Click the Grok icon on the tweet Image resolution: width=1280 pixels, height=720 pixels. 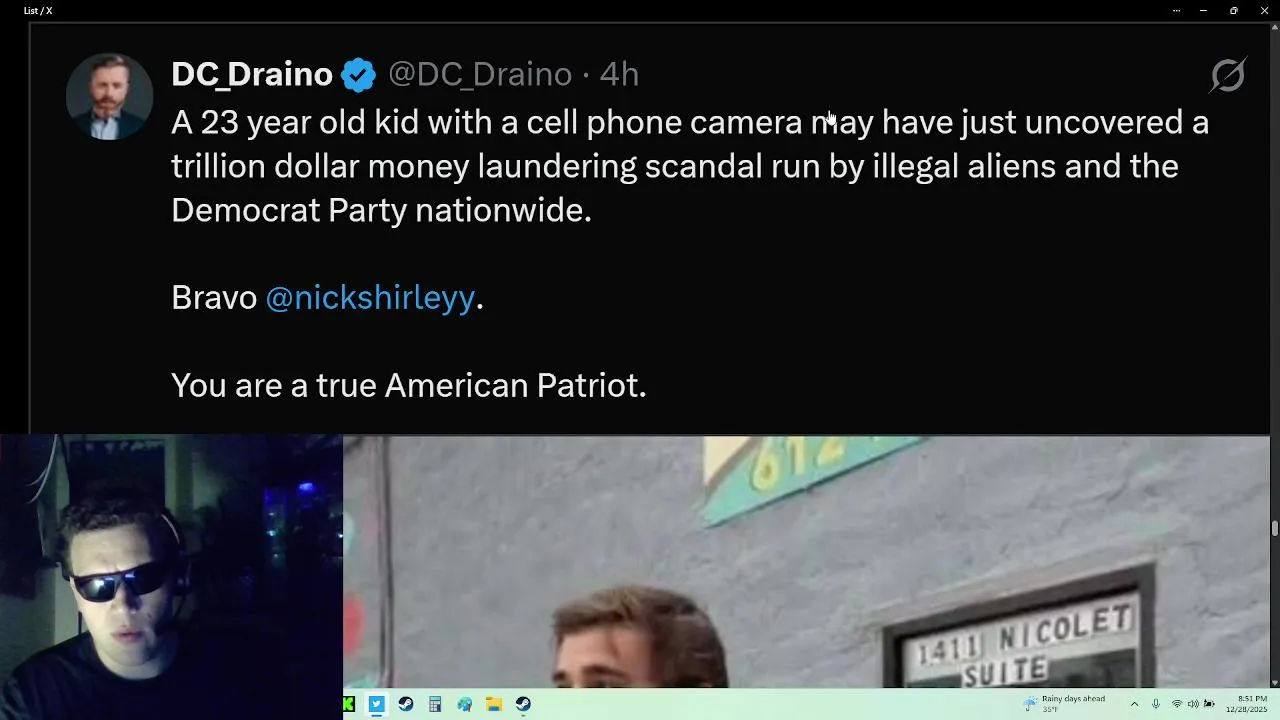click(x=1227, y=75)
